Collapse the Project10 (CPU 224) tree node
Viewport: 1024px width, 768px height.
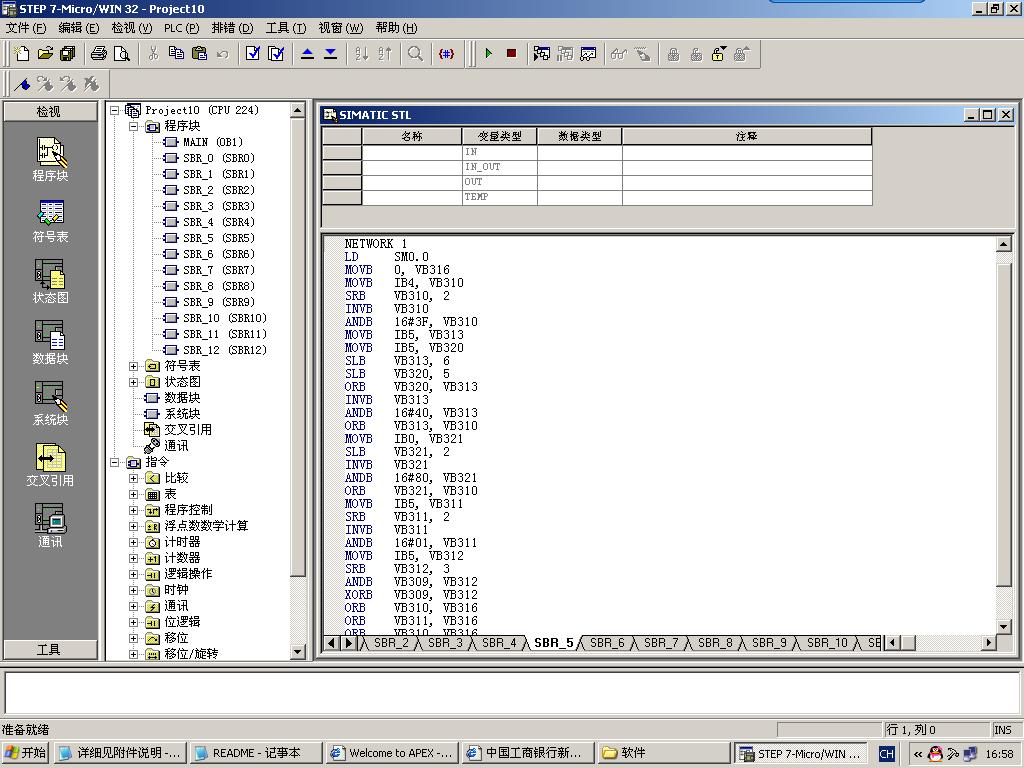pos(115,110)
